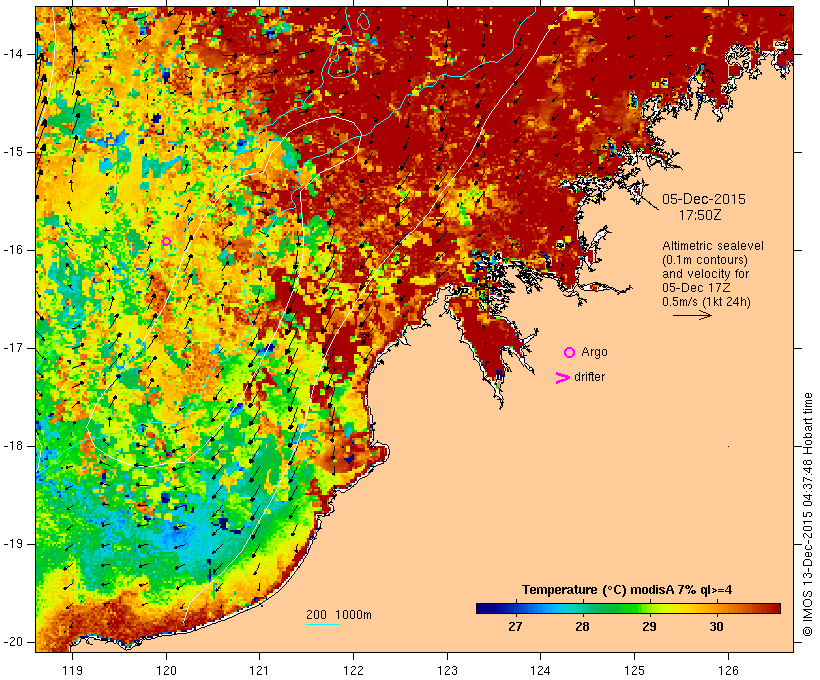Click latitude axis label -17
The width and height of the screenshot is (820, 680).
click(x=13, y=348)
